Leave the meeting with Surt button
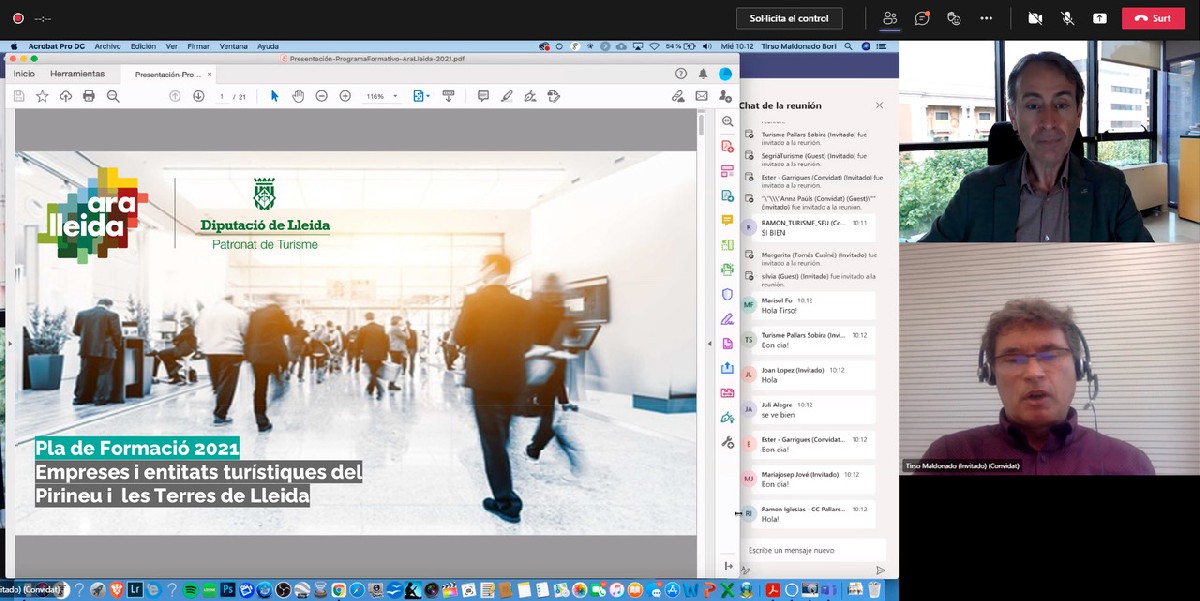This screenshot has width=1200, height=601. (x=1152, y=18)
